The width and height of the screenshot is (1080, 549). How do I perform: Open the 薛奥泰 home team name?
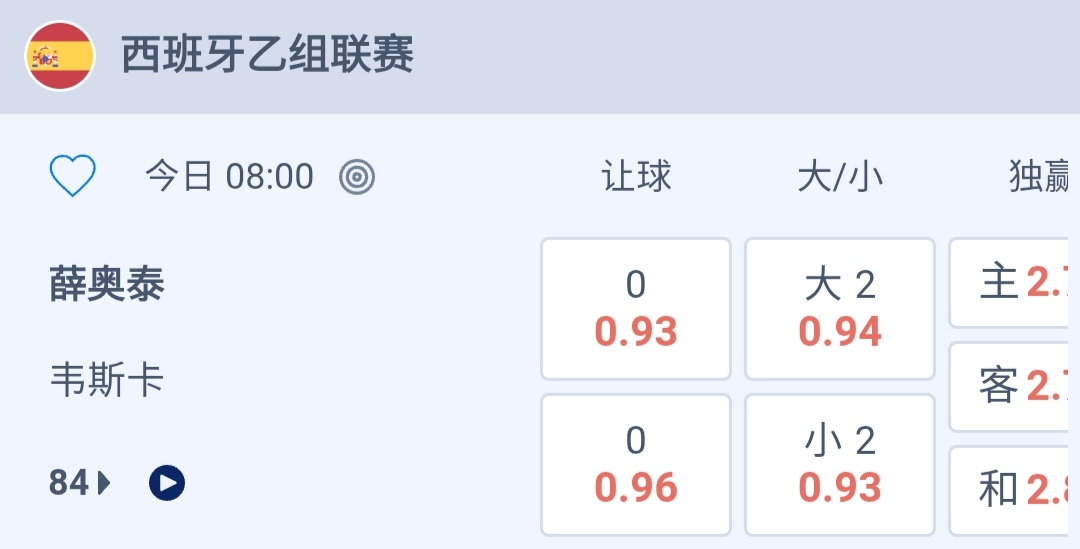107,285
